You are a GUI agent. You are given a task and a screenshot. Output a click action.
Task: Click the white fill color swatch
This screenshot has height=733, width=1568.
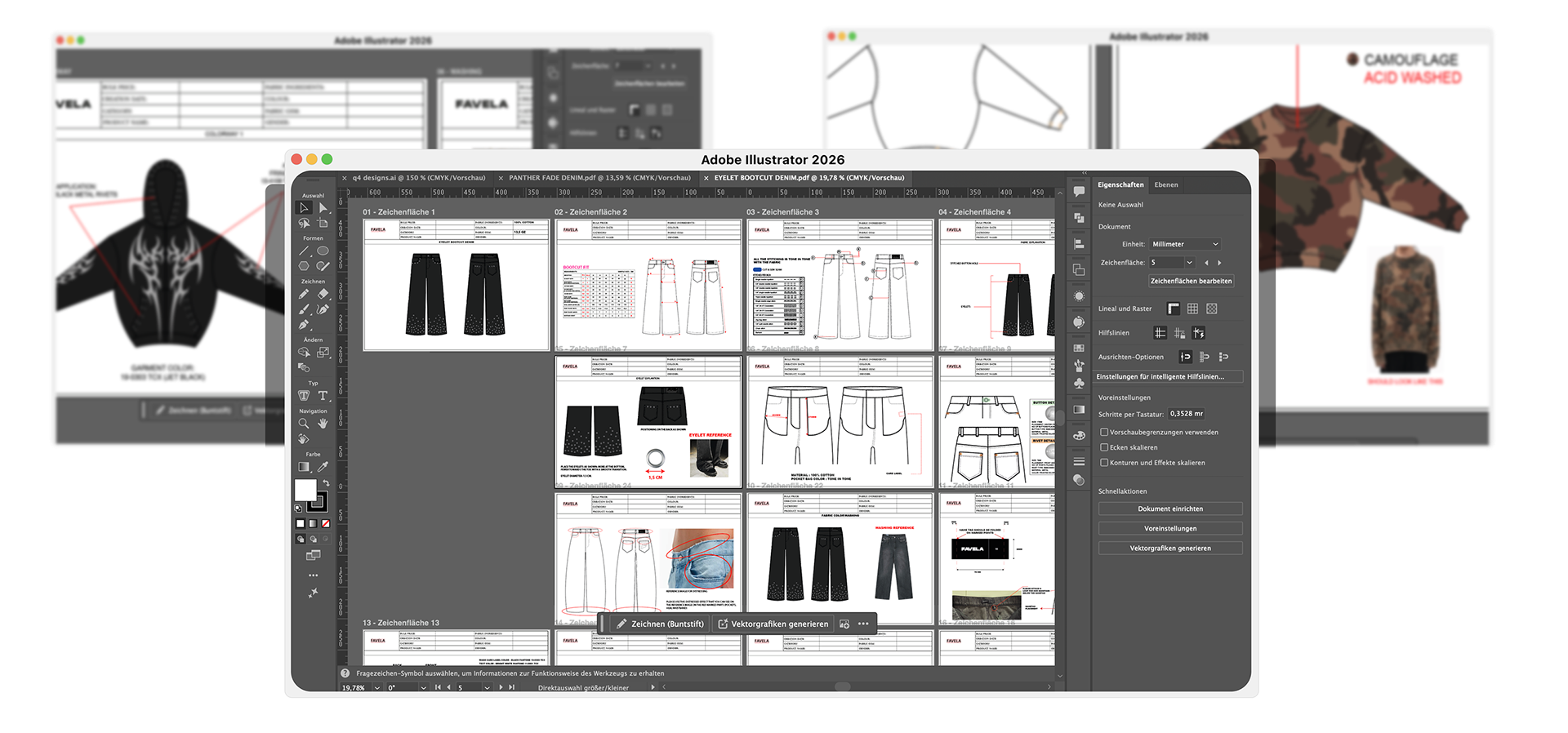[305, 490]
